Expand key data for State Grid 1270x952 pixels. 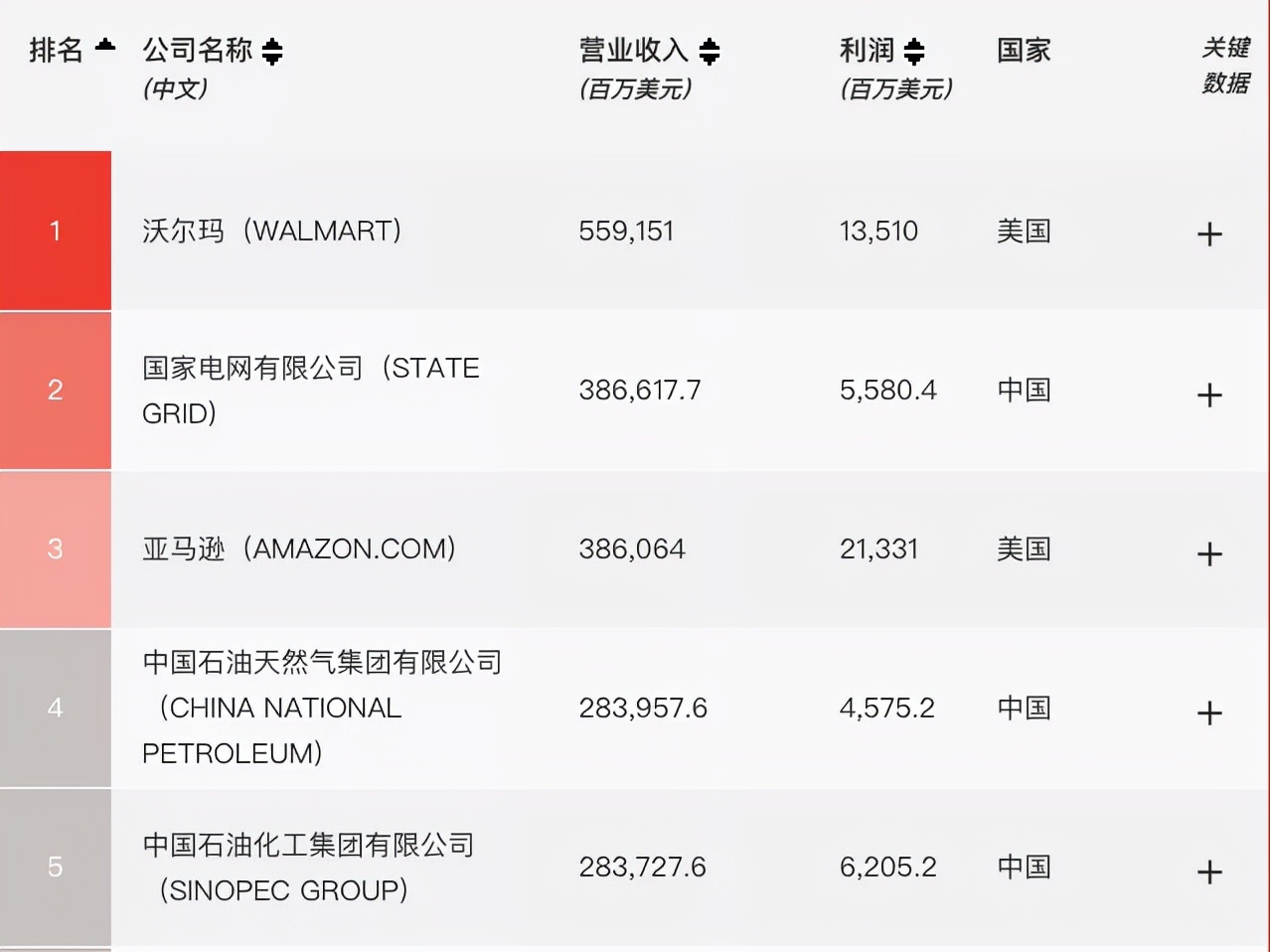1209,396
